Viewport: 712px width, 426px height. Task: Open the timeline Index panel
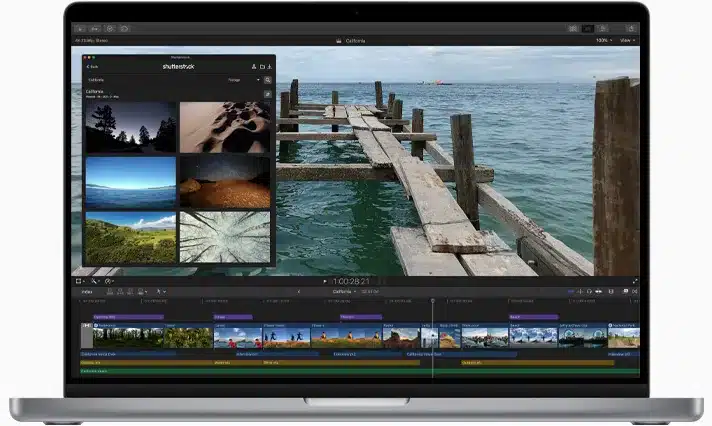pyautogui.click(x=87, y=292)
